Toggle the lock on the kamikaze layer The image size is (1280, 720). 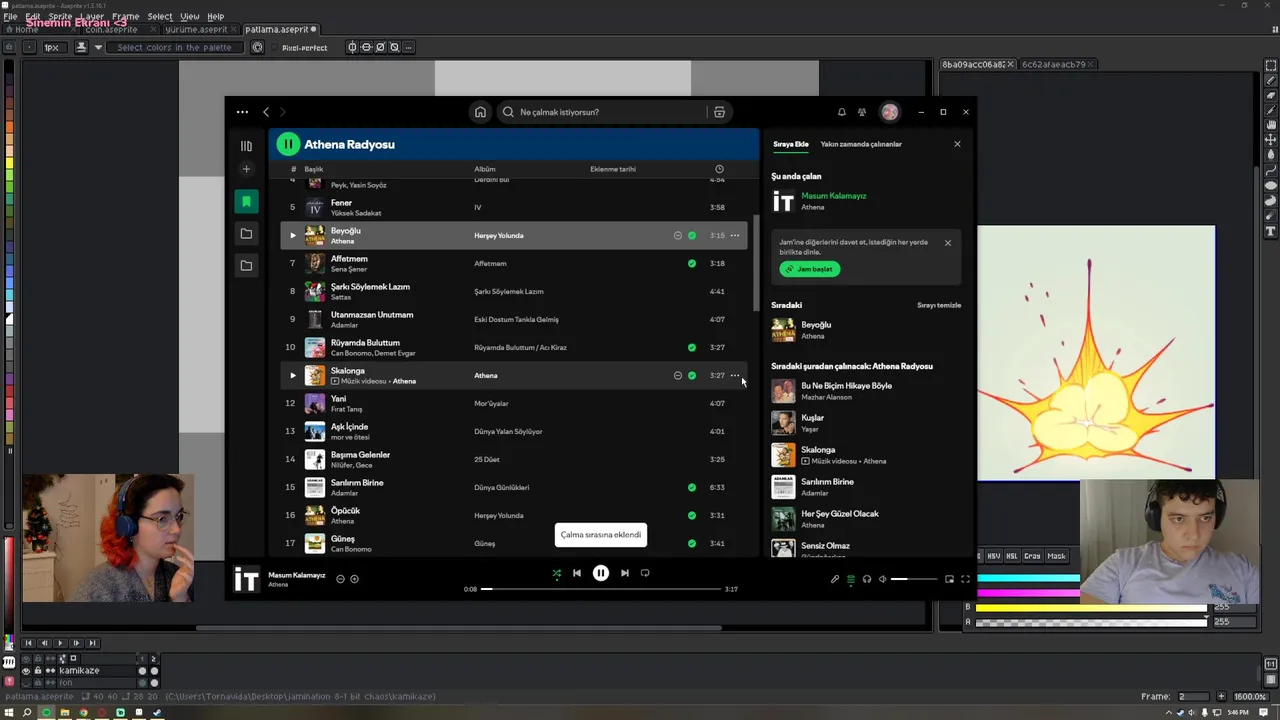[x=38, y=671]
